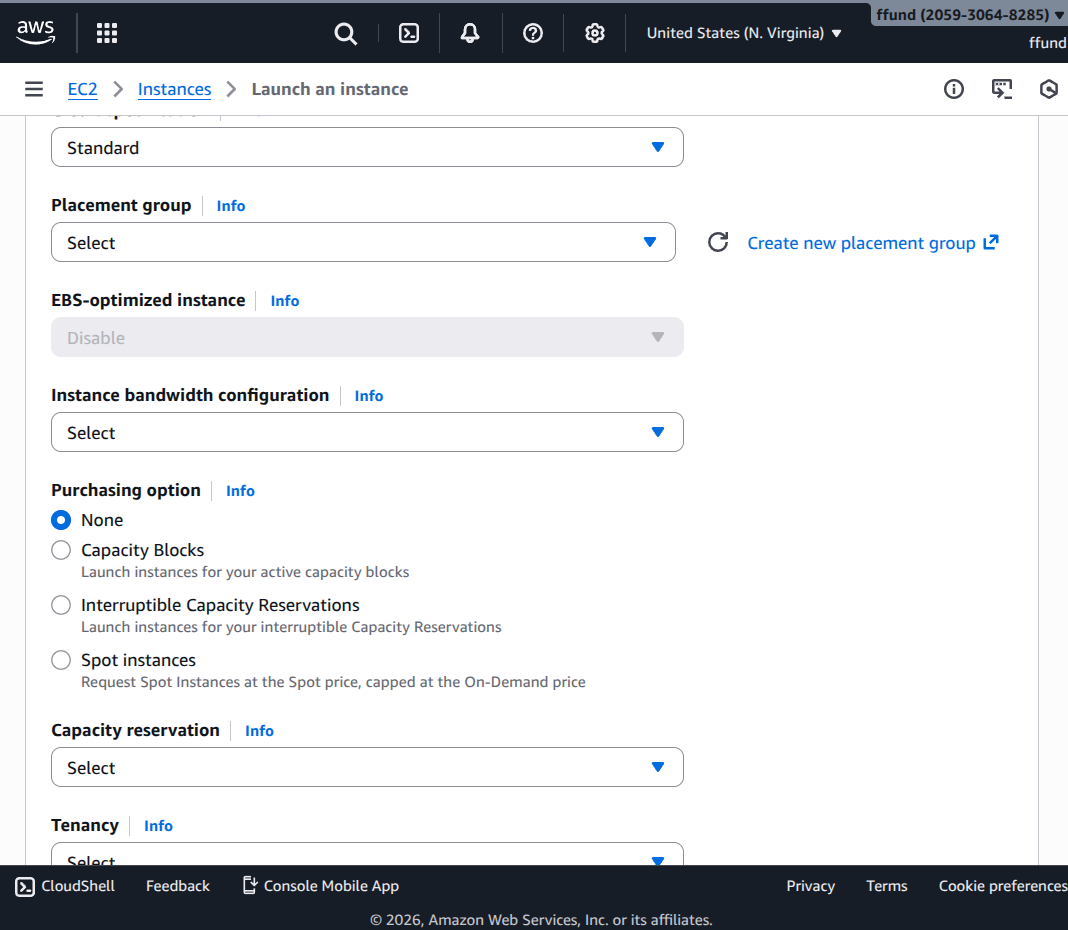Select Capacity Blocks purchasing option
This screenshot has width=1068, height=930.
click(x=61, y=550)
